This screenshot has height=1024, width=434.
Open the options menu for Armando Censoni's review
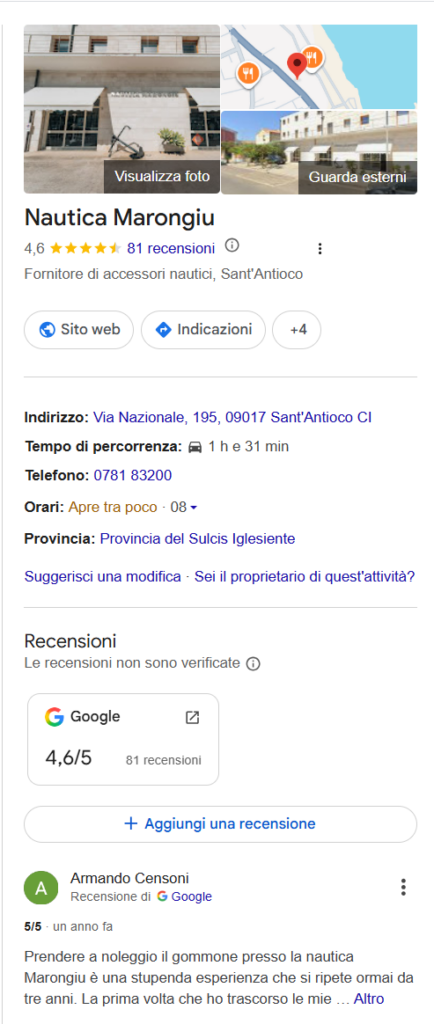[403, 887]
